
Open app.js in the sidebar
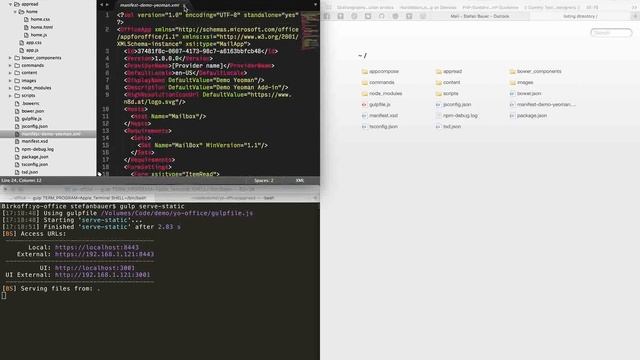[32, 50]
